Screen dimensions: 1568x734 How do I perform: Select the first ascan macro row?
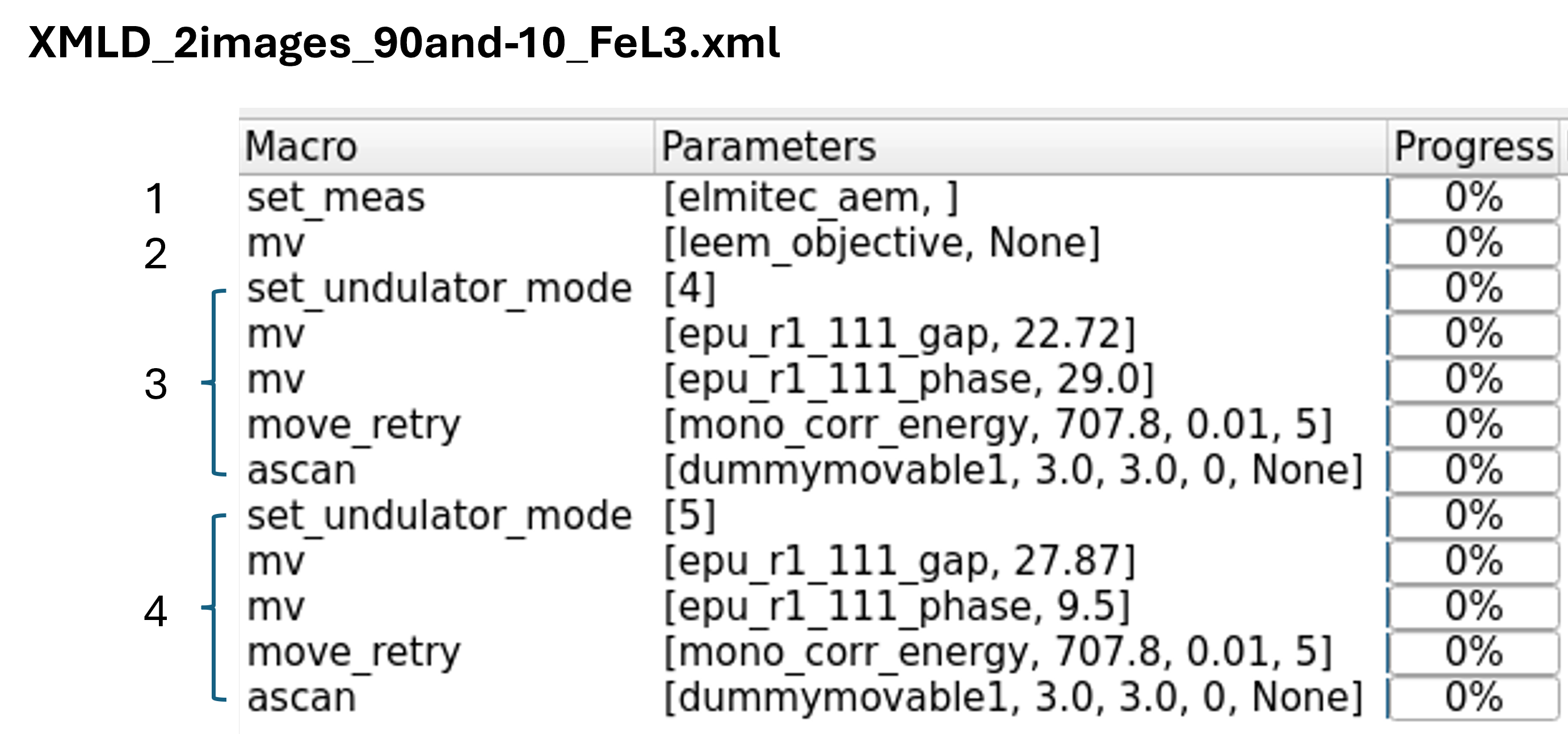click(x=301, y=470)
